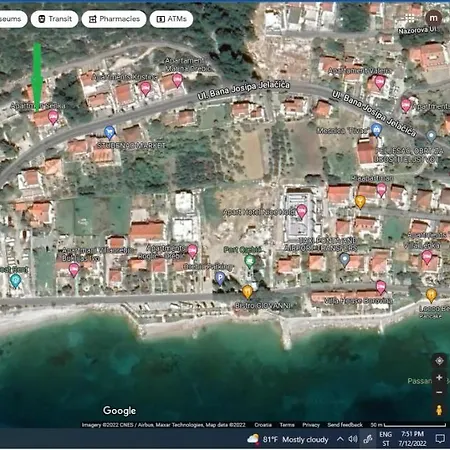The height and width of the screenshot is (450, 450).
Task: Filter the map by Pharmacies
Action: [114, 19]
